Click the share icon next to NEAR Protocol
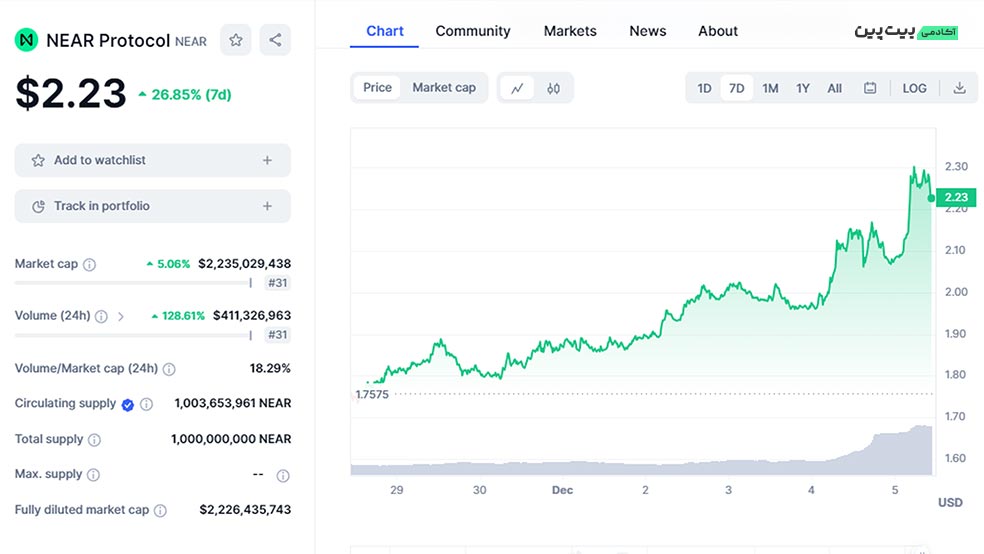984x554 pixels. [x=275, y=40]
